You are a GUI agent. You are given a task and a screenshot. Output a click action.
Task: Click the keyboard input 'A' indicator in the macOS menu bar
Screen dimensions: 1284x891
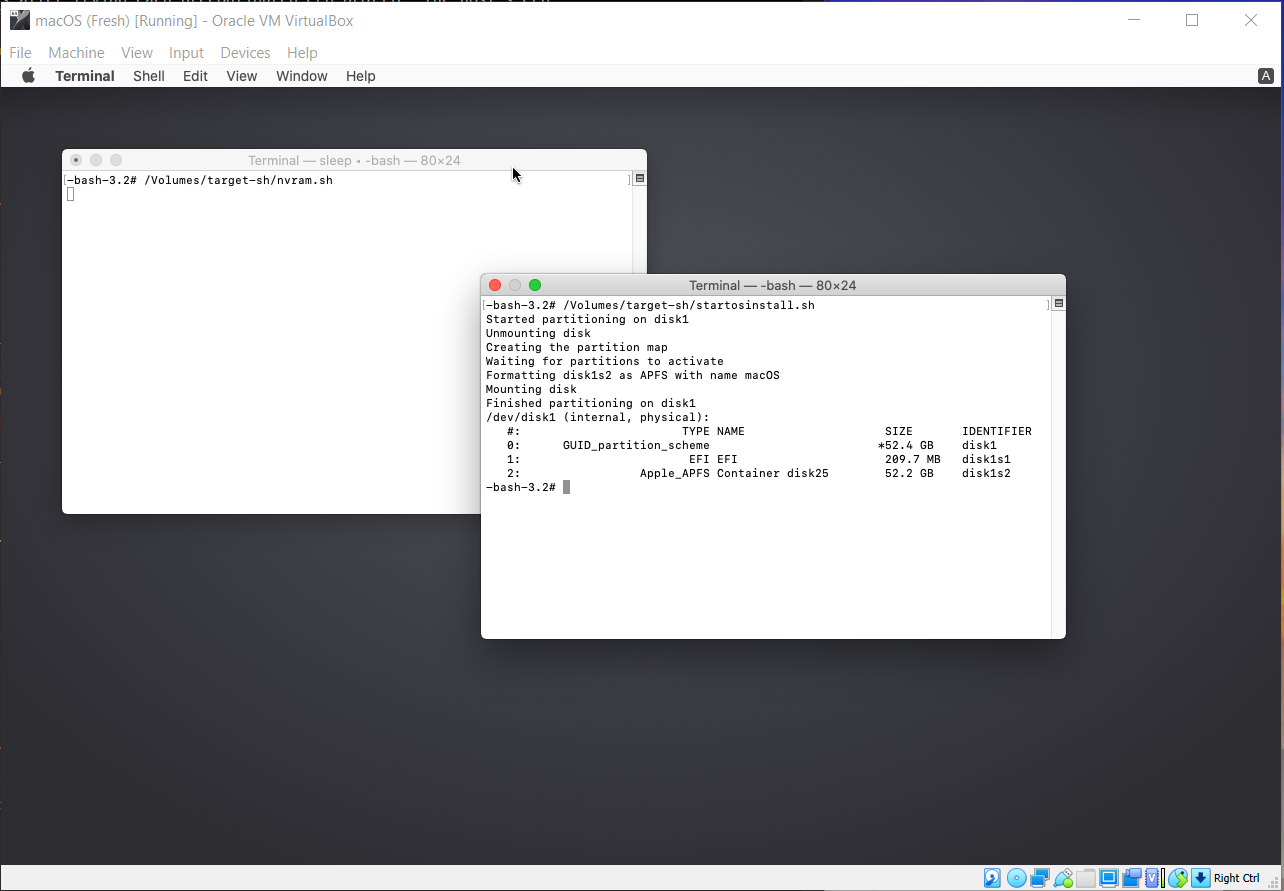point(1266,75)
